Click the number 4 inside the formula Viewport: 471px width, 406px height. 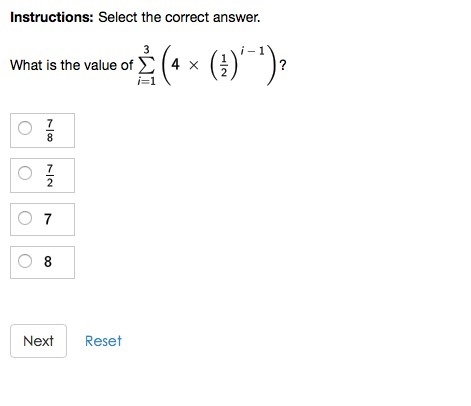(175, 64)
